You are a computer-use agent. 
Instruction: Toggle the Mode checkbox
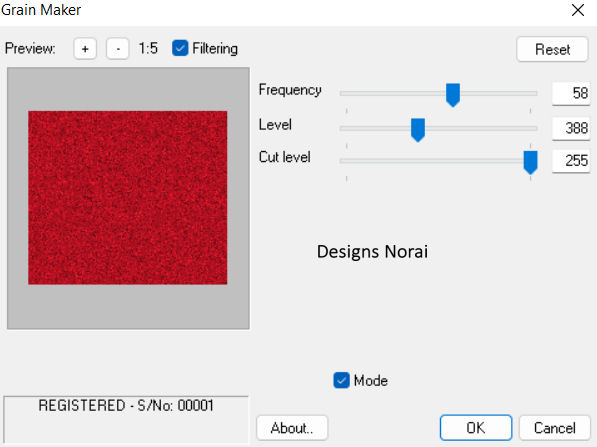coord(341,380)
